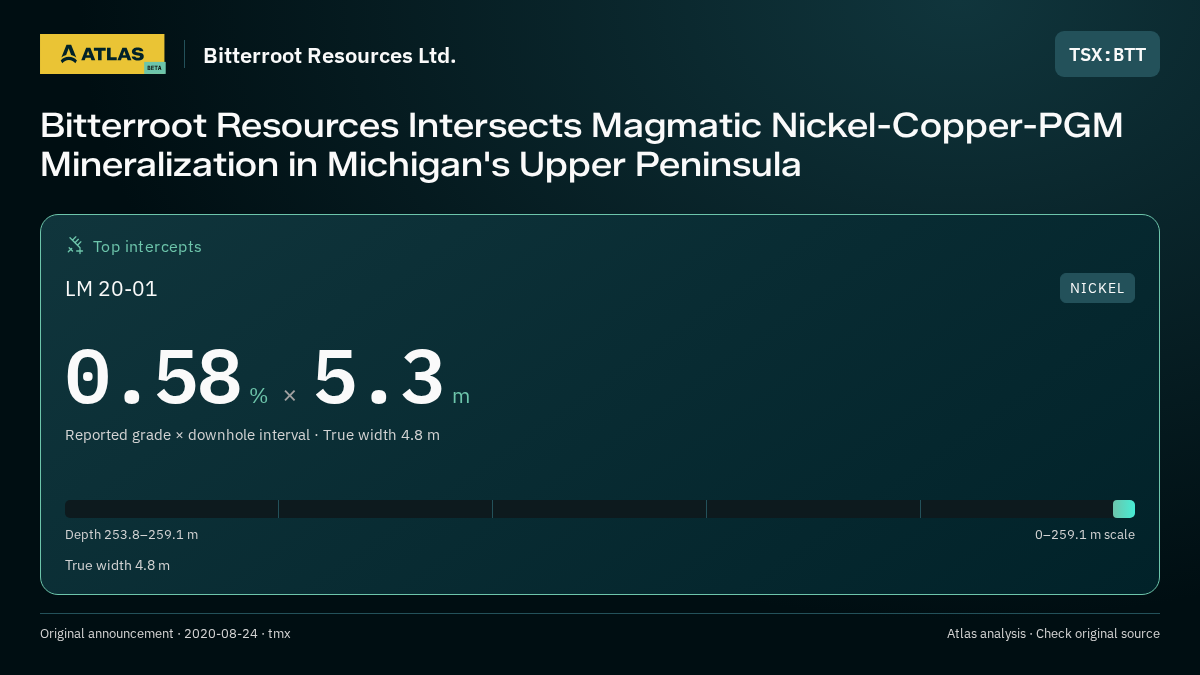Click 'Original announcement · 2020-08-24 · tmx' footer
The width and height of the screenshot is (1200, 675).
165,634
